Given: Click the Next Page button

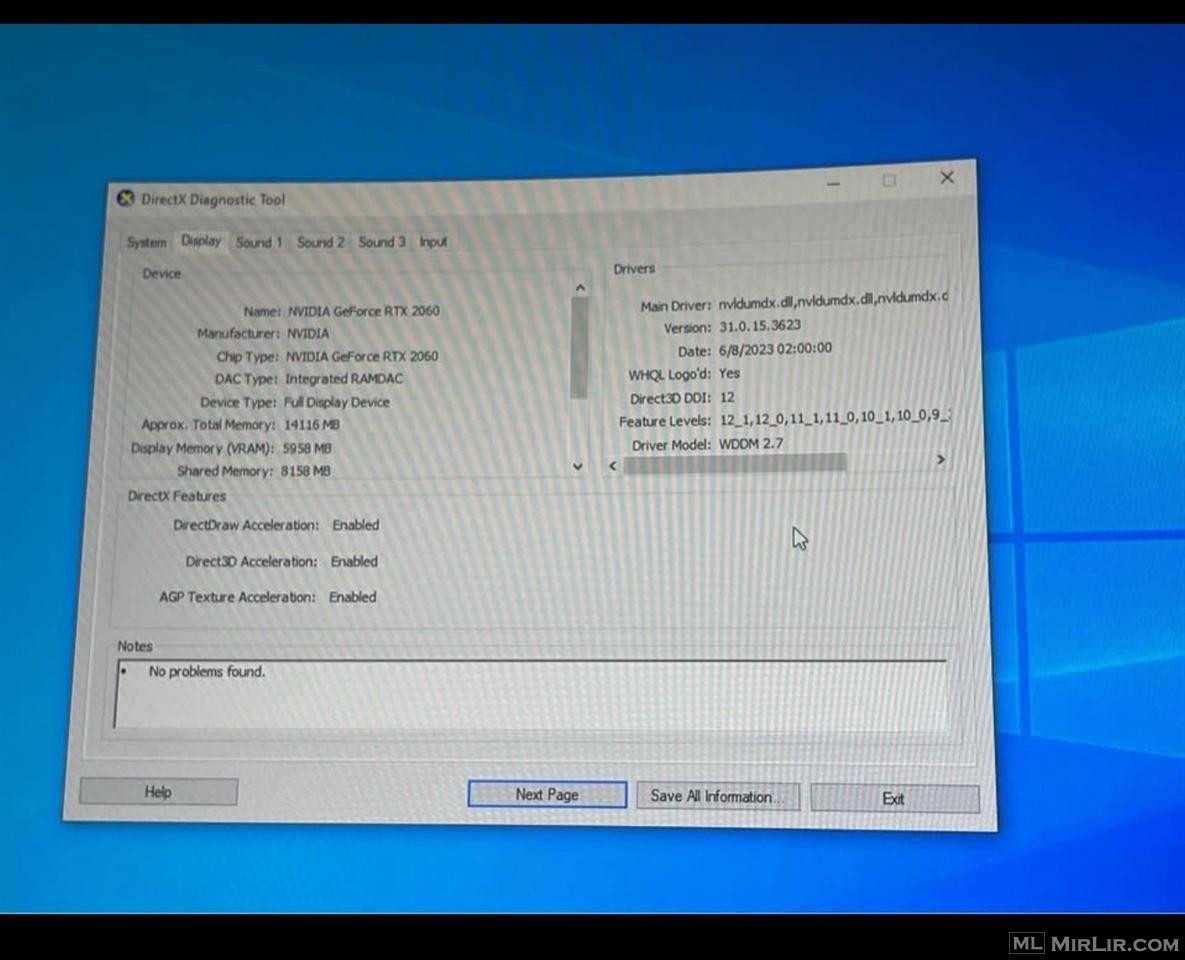Looking at the screenshot, I should point(547,794).
